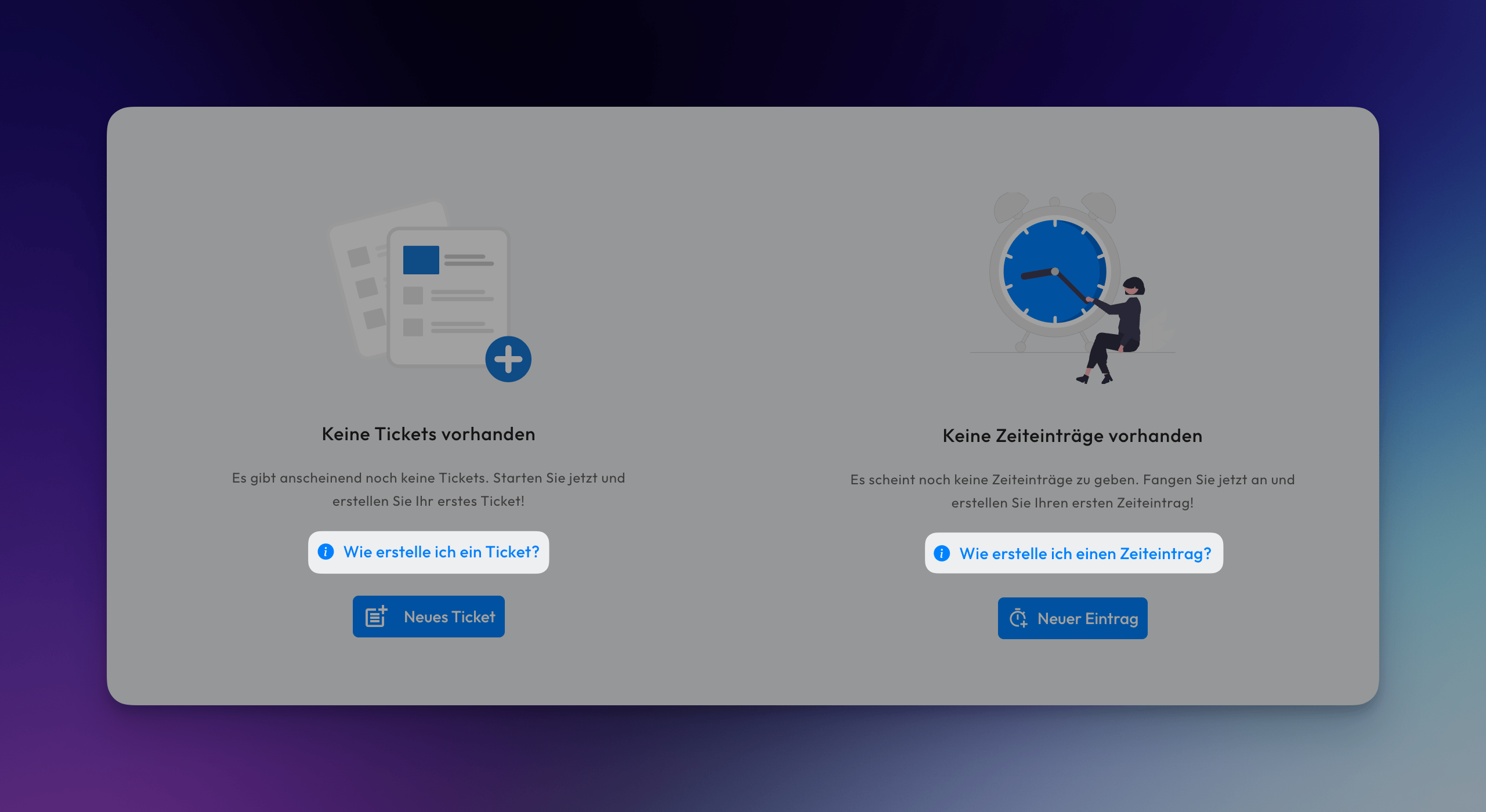The width and height of the screenshot is (1486, 812).
Task: Select the heading 'Keine Zeiteinträge vorhanden'
Action: pyautogui.click(x=1072, y=436)
